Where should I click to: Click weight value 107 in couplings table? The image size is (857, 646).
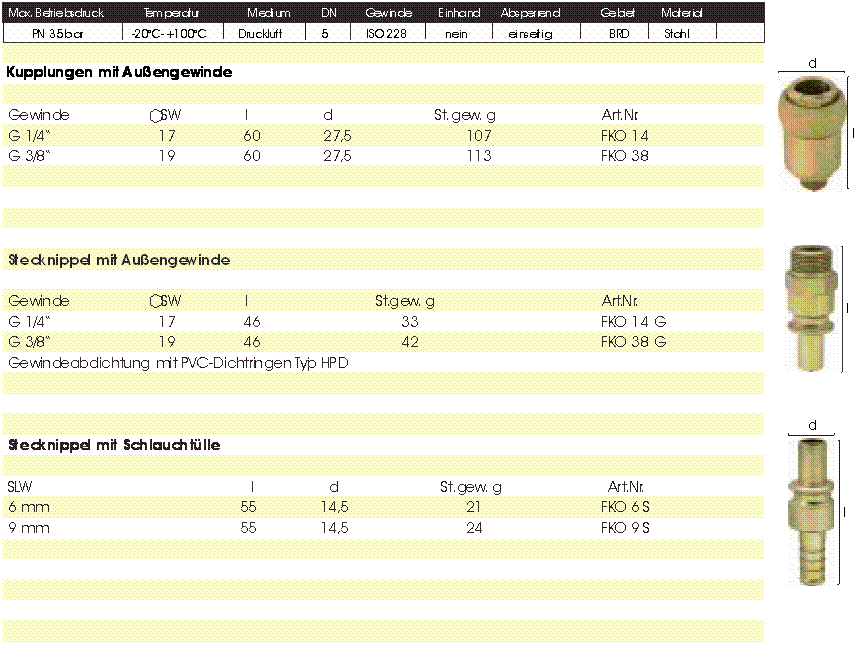pos(479,136)
